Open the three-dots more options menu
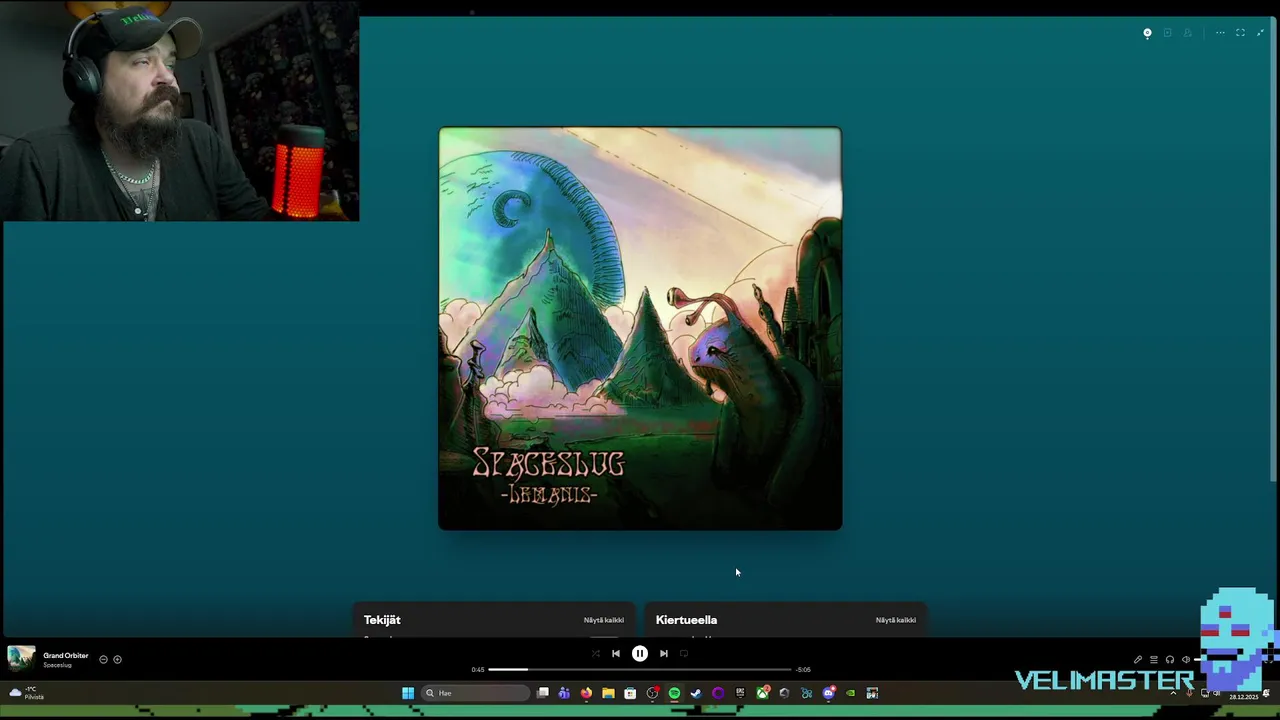Image resolution: width=1280 pixels, height=720 pixels. [x=1220, y=33]
